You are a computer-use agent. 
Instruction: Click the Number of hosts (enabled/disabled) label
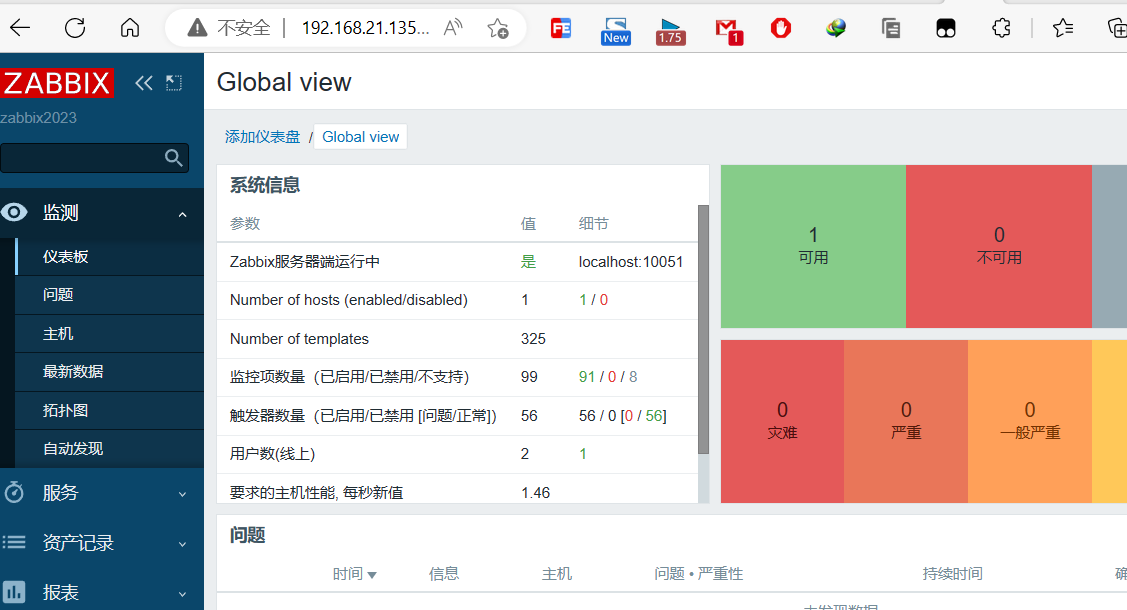point(349,300)
